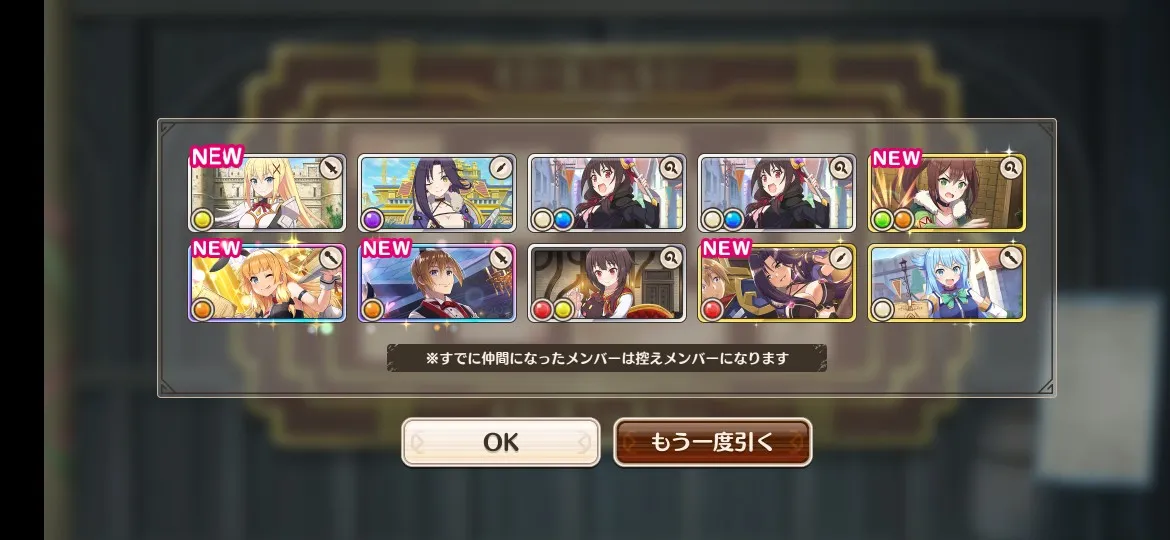Tap the mace icon on the bunny girl card
Viewport: 1170px width, 540px height.
click(x=331, y=258)
